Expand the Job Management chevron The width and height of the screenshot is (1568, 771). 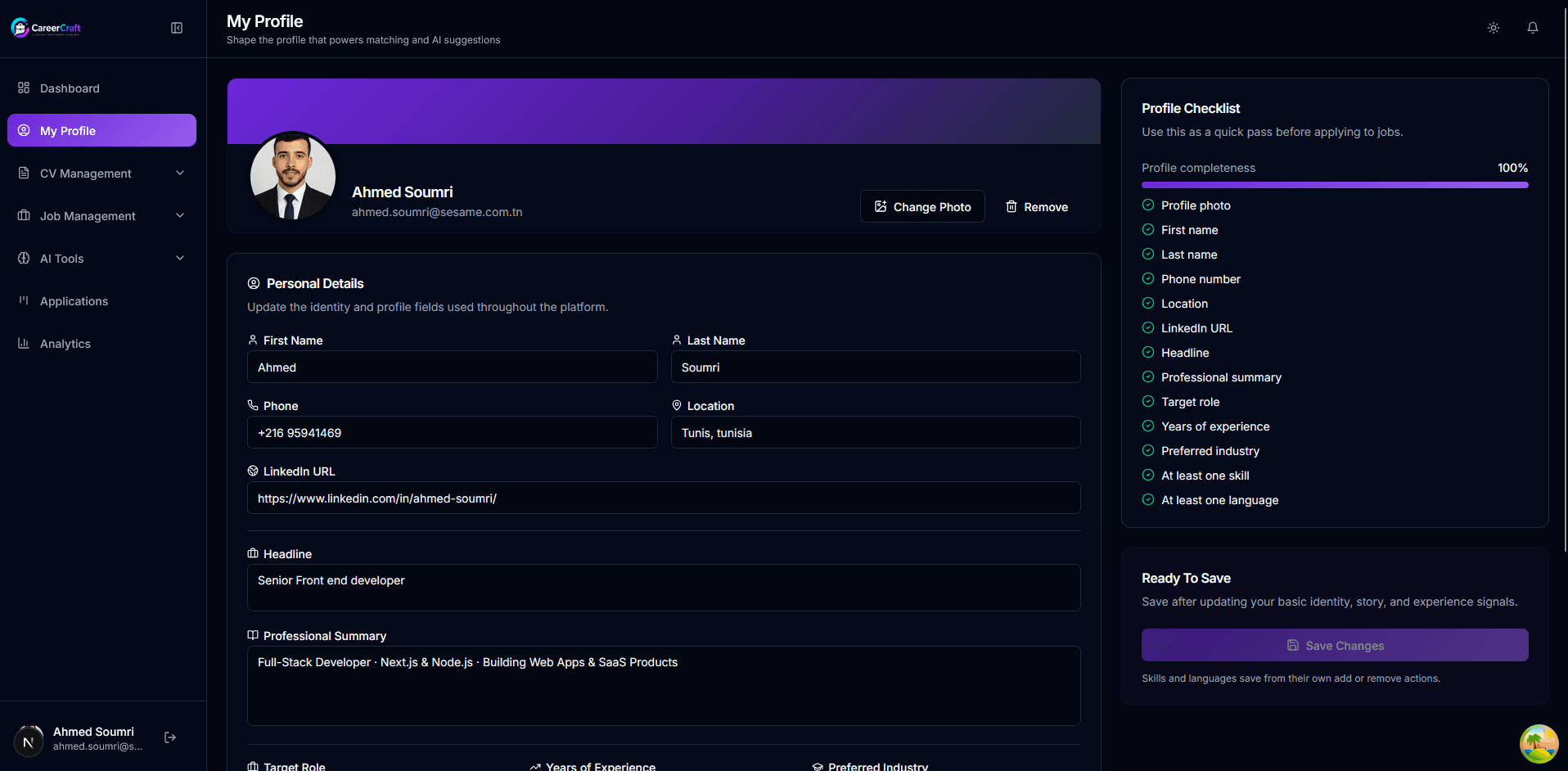point(180,215)
